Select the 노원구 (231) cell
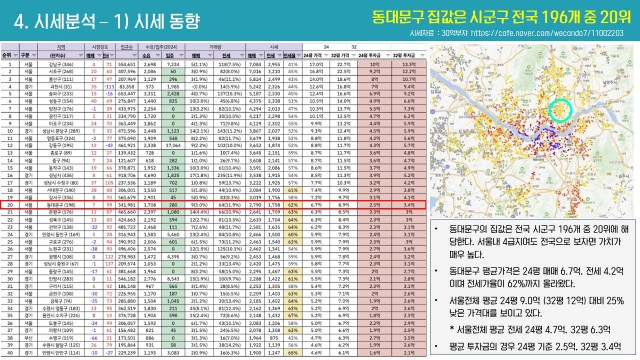Viewport: 640px width, 360px height. [x=61, y=249]
